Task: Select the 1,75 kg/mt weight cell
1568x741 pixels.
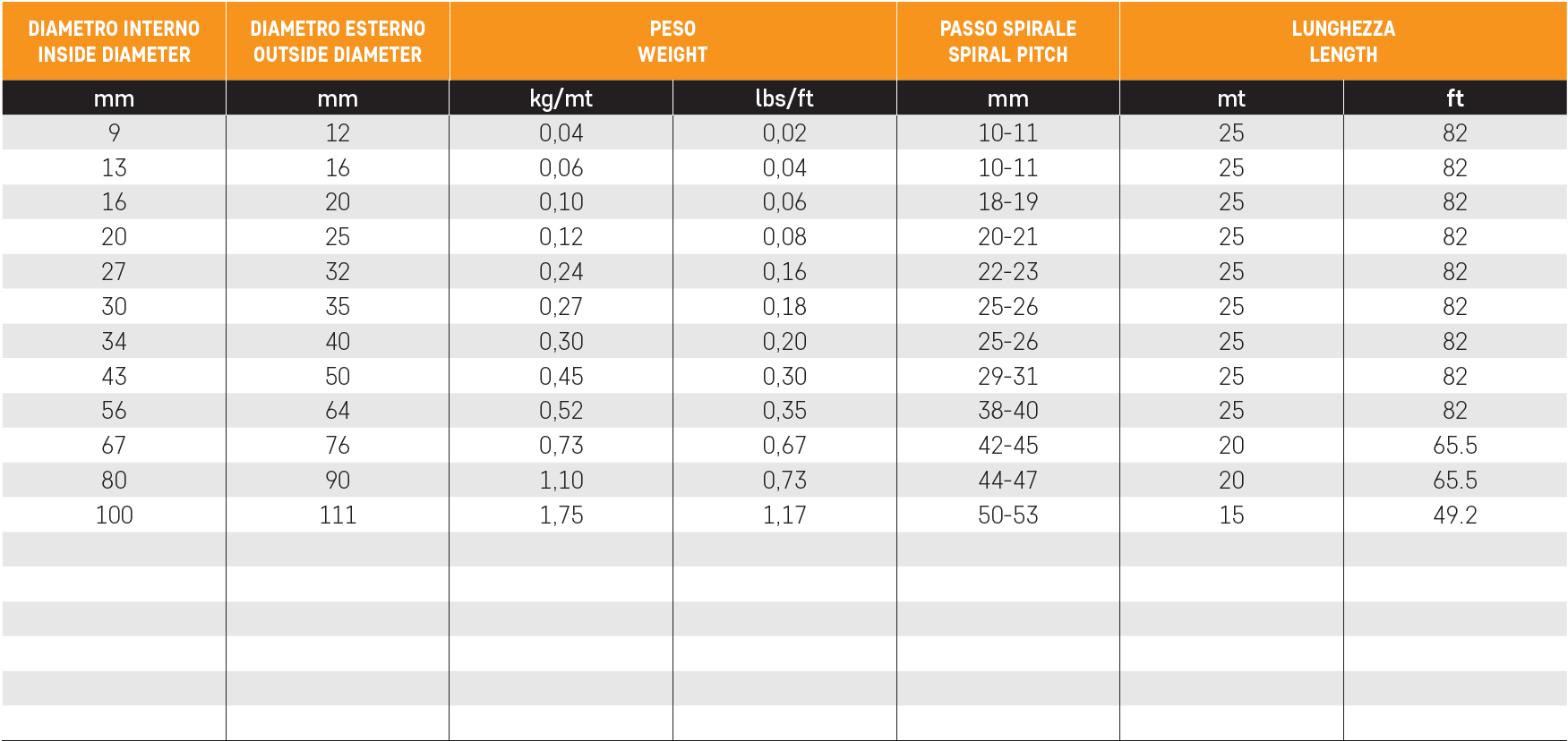Action: click(561, 515)
